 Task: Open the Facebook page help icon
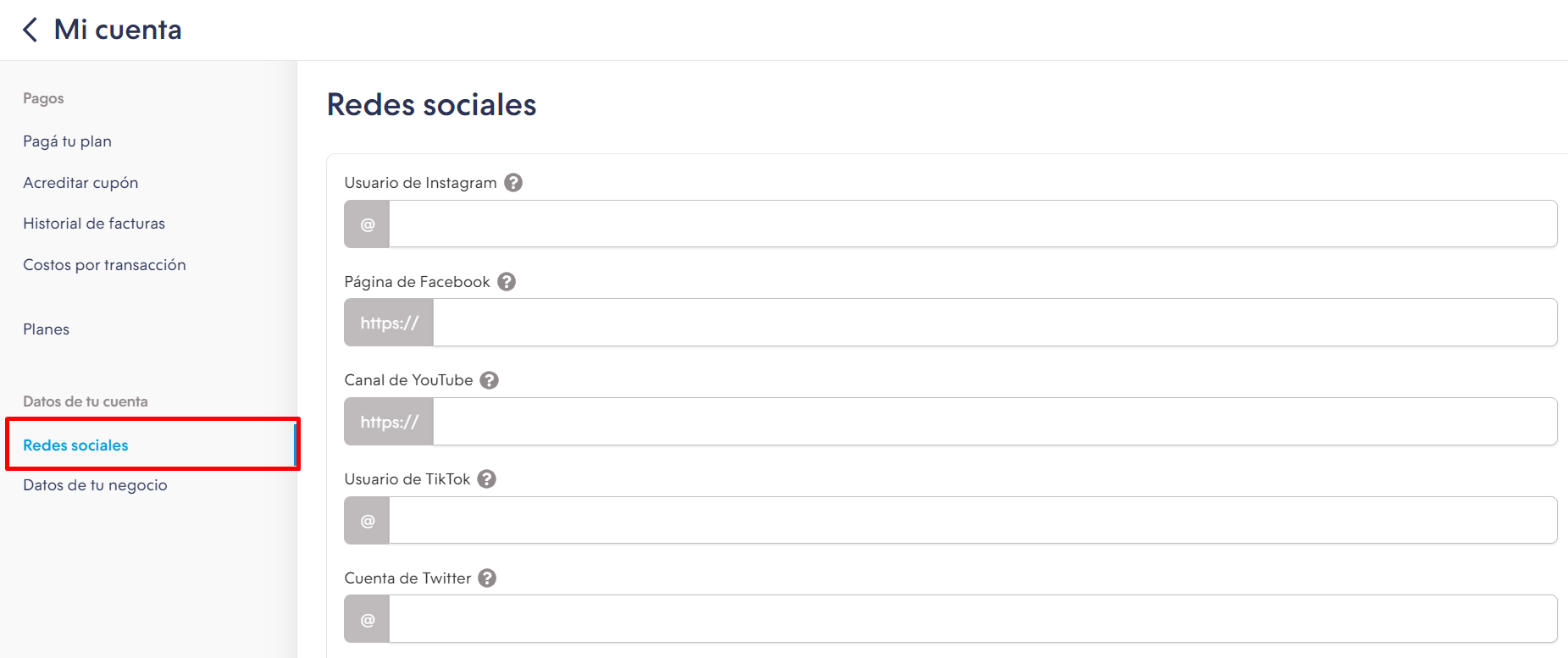point(507,282)
